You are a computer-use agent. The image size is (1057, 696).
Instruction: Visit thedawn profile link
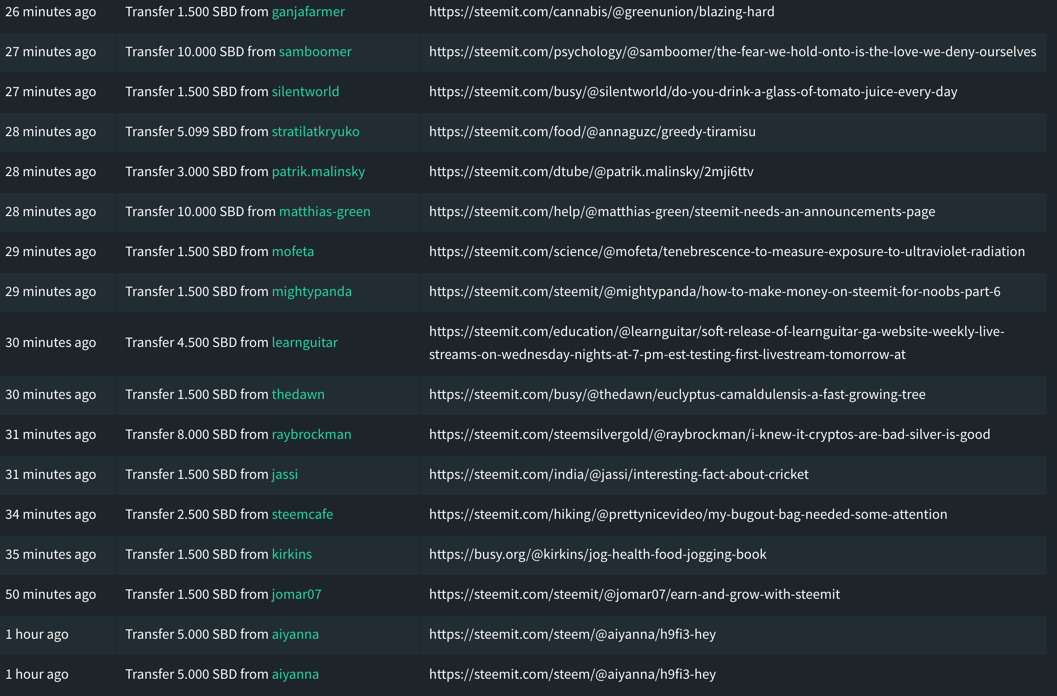point(298,395)
